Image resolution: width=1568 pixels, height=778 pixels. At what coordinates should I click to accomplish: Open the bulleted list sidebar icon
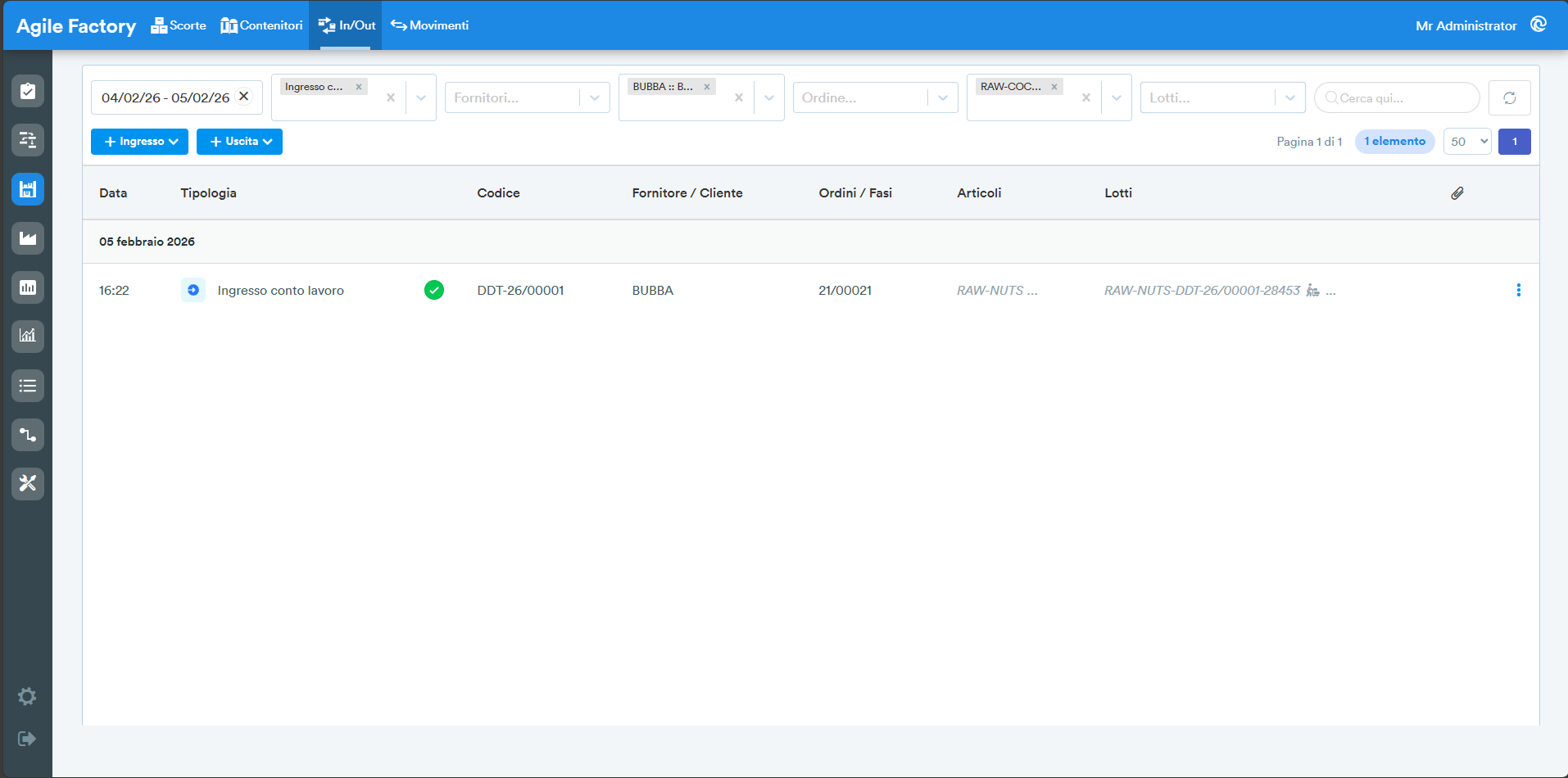(x=28, y=386)
